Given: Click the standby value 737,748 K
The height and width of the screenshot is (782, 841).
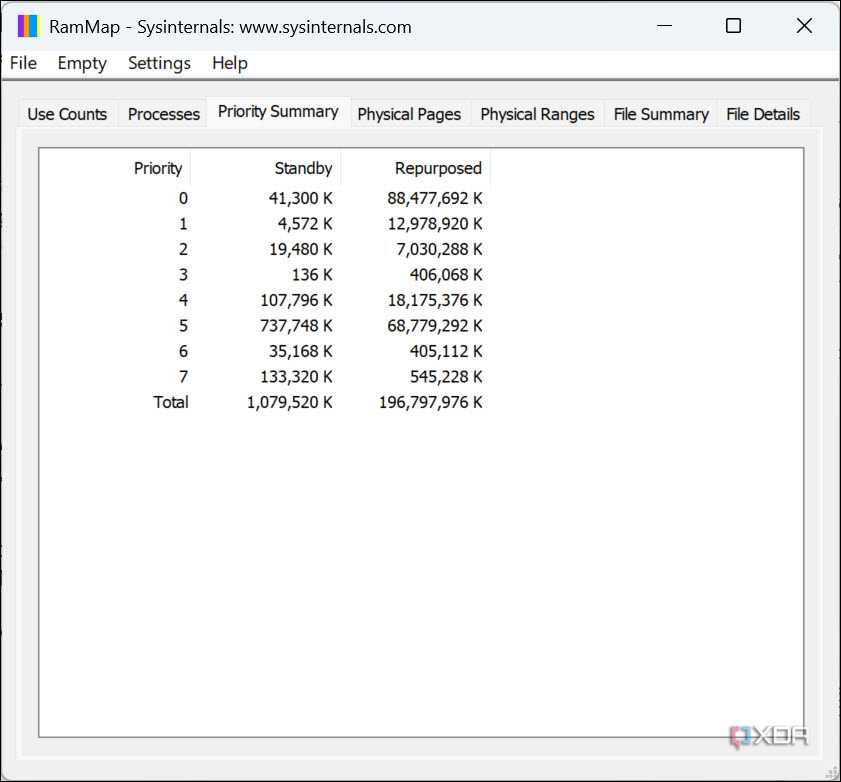Looking at the screenshot, I should (297, 326).
